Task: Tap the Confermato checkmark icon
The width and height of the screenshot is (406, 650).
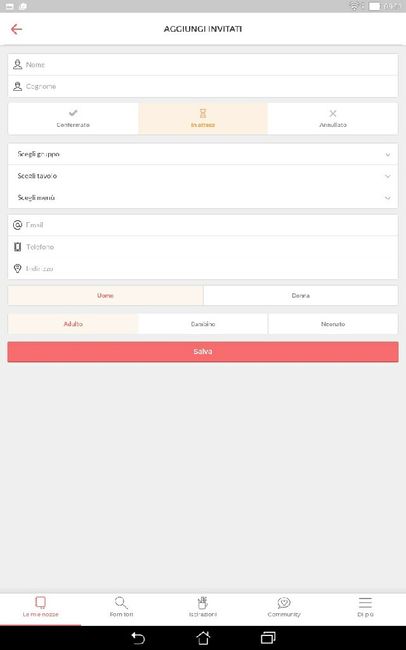Action: [73, 113]
